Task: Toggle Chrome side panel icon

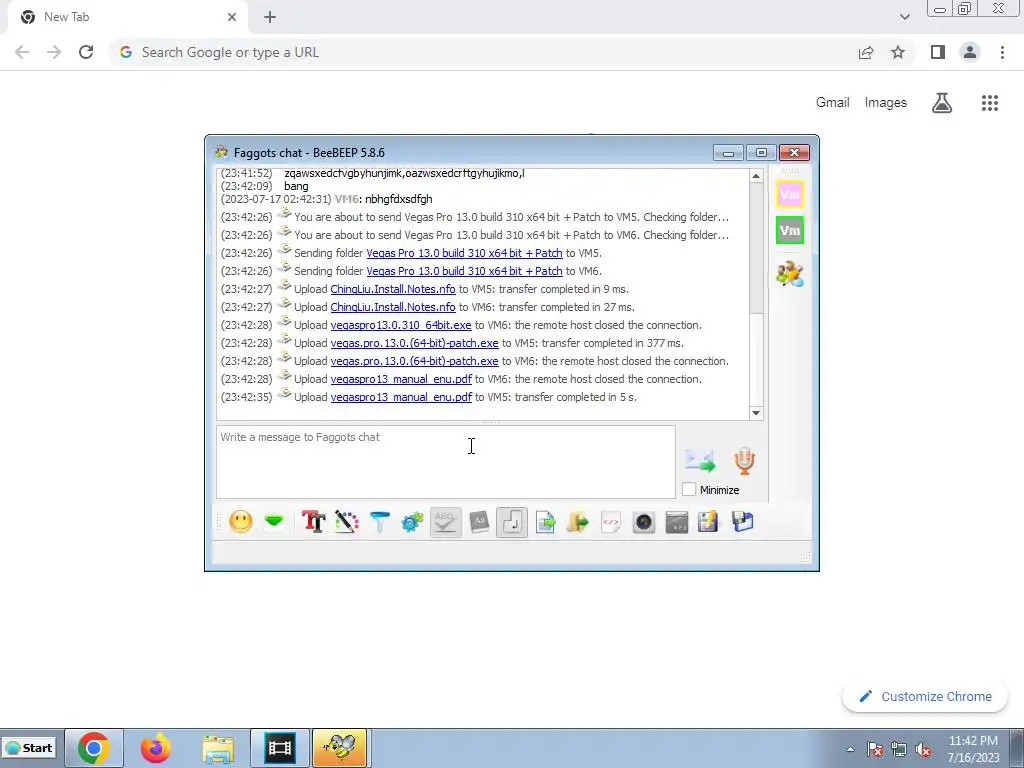Action: [x=938, y=52]
